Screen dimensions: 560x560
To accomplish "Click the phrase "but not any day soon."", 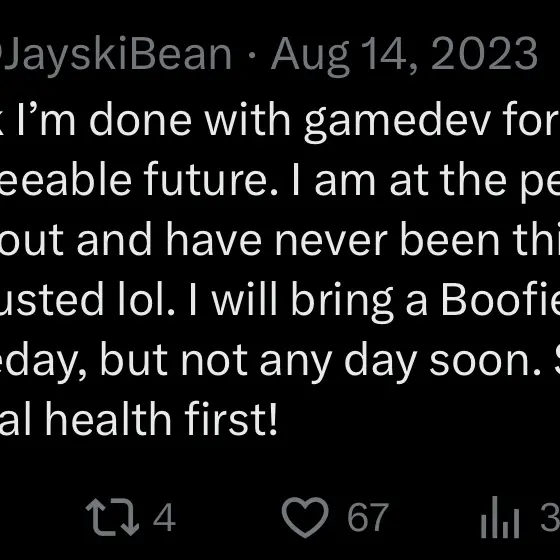I will coord(320,360).
